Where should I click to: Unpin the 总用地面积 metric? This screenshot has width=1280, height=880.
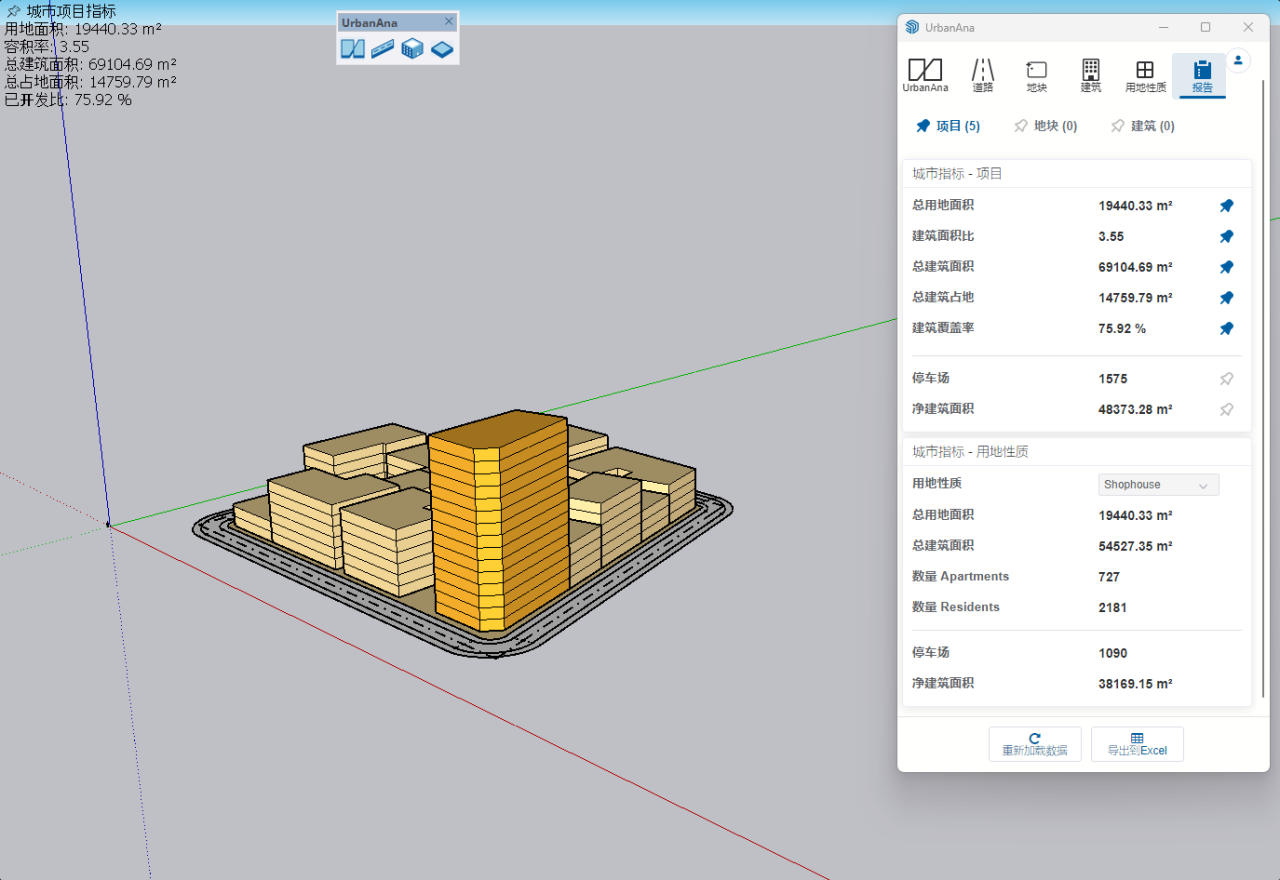(x=1226, y=206)
